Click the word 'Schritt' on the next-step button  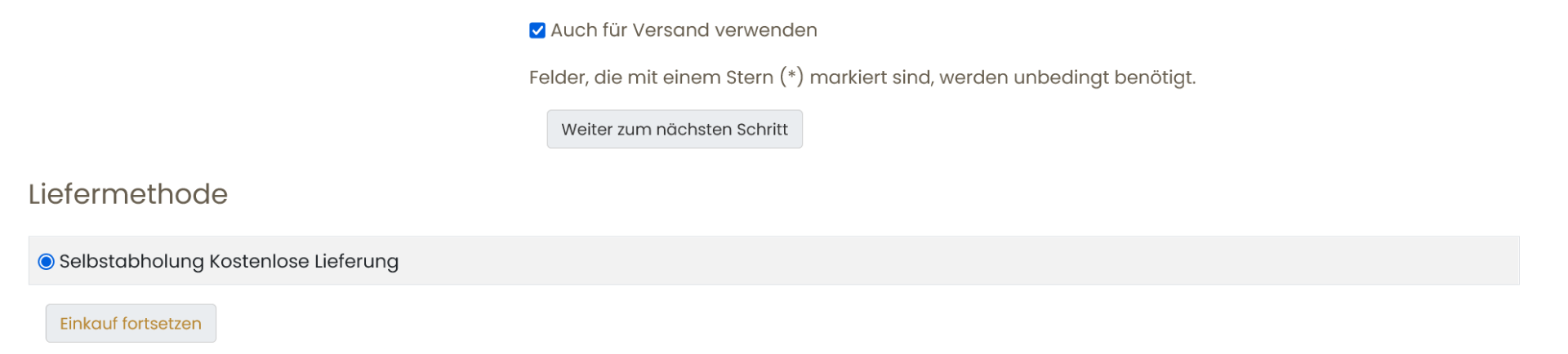762,130
